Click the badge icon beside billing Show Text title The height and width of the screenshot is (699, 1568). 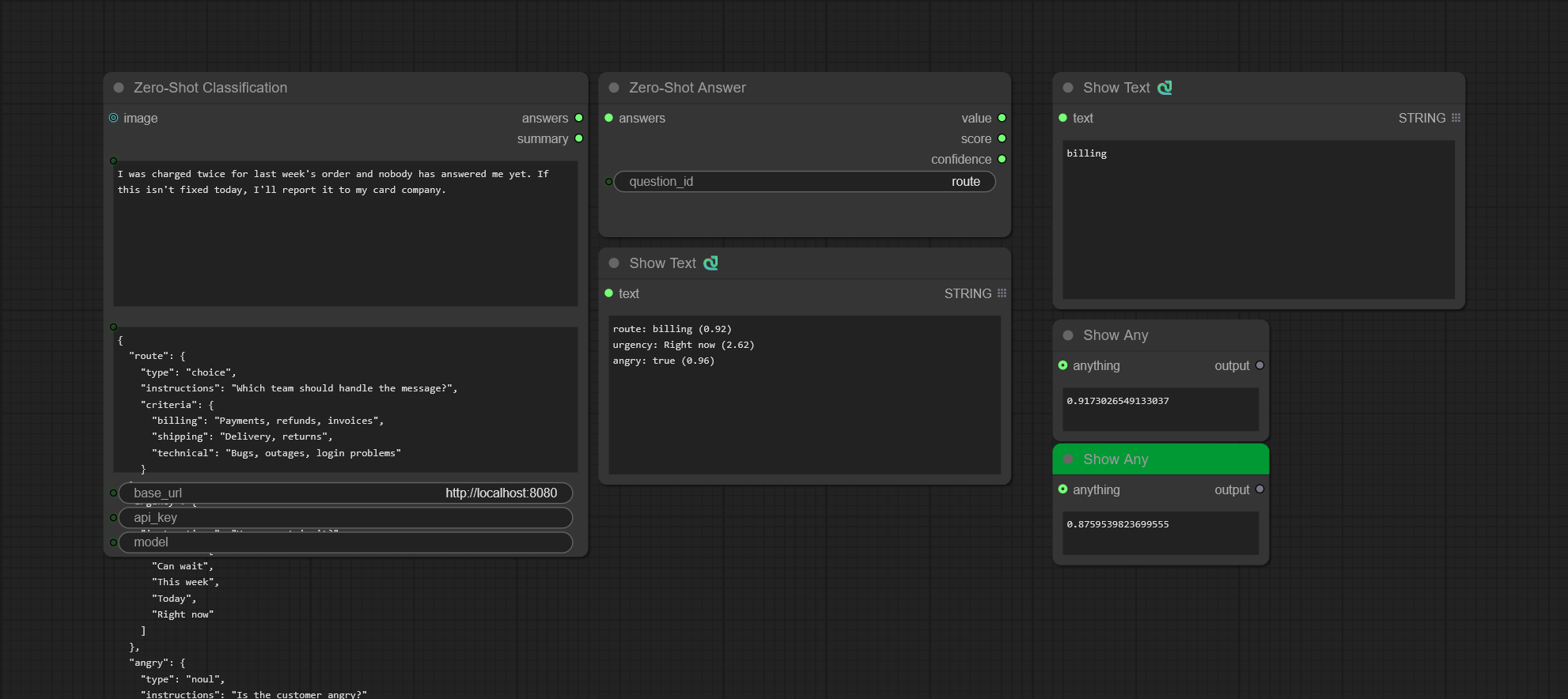[1165, 88]
